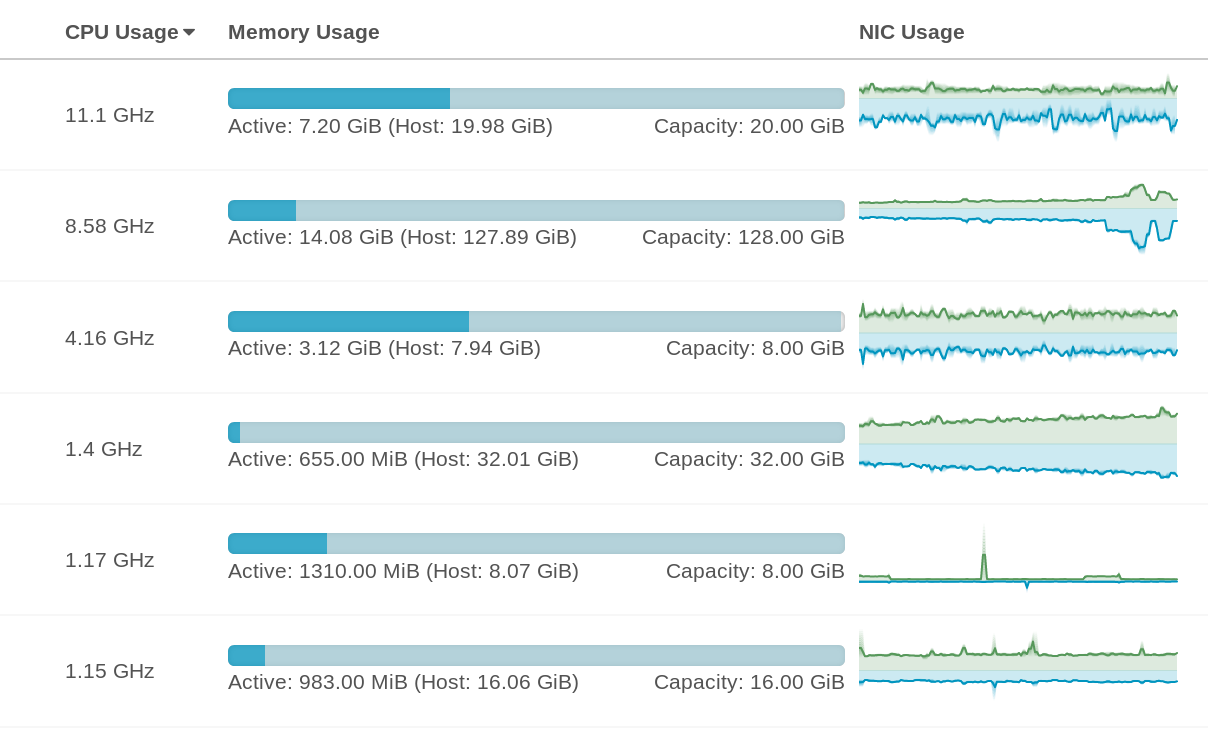The height and width of the screenshot is (733, 1216).
Task: Select the CPU Usage column header
Action: click(122, 32)
